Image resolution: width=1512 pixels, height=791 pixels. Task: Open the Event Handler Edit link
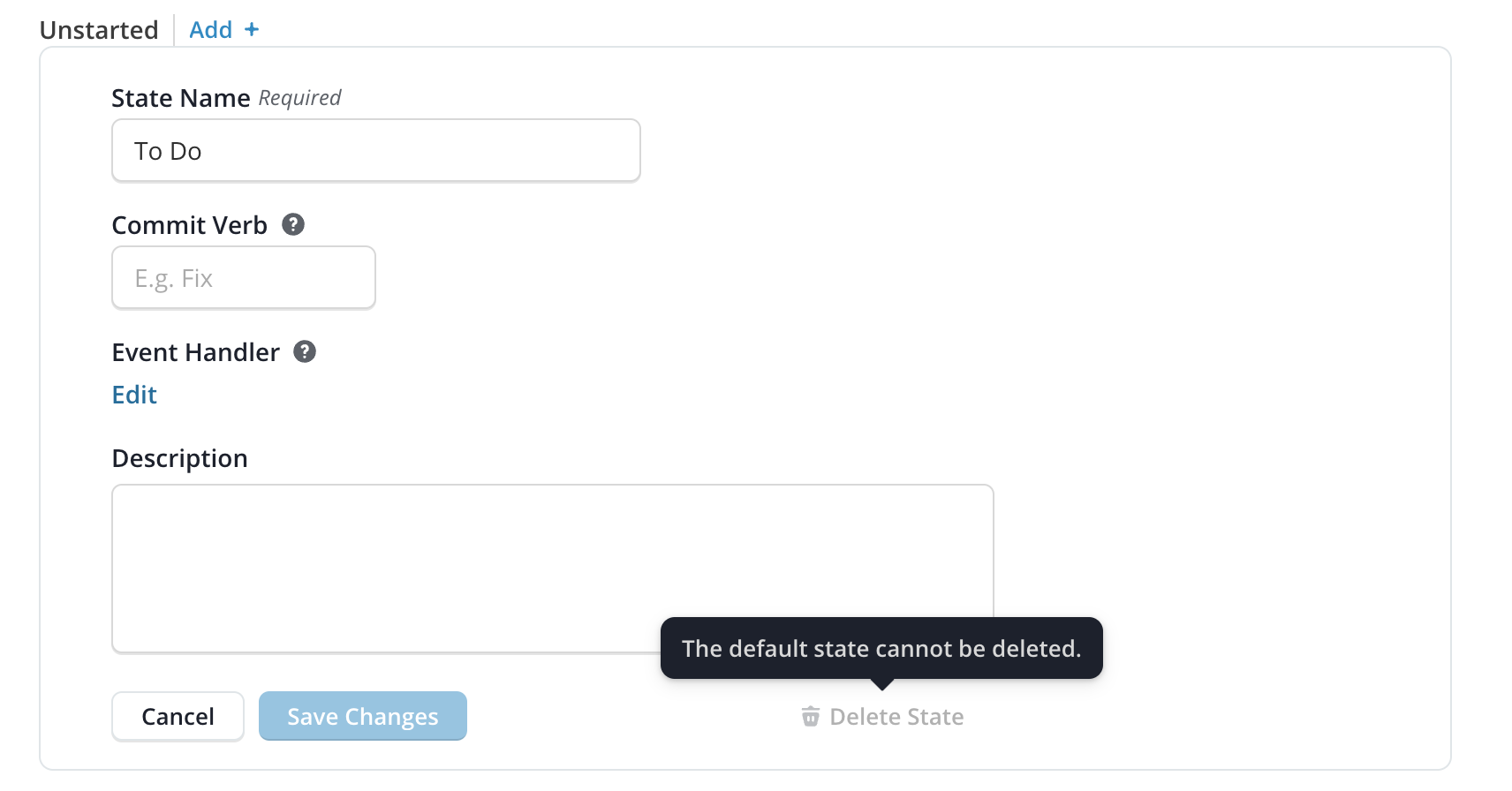click(134, 395)
